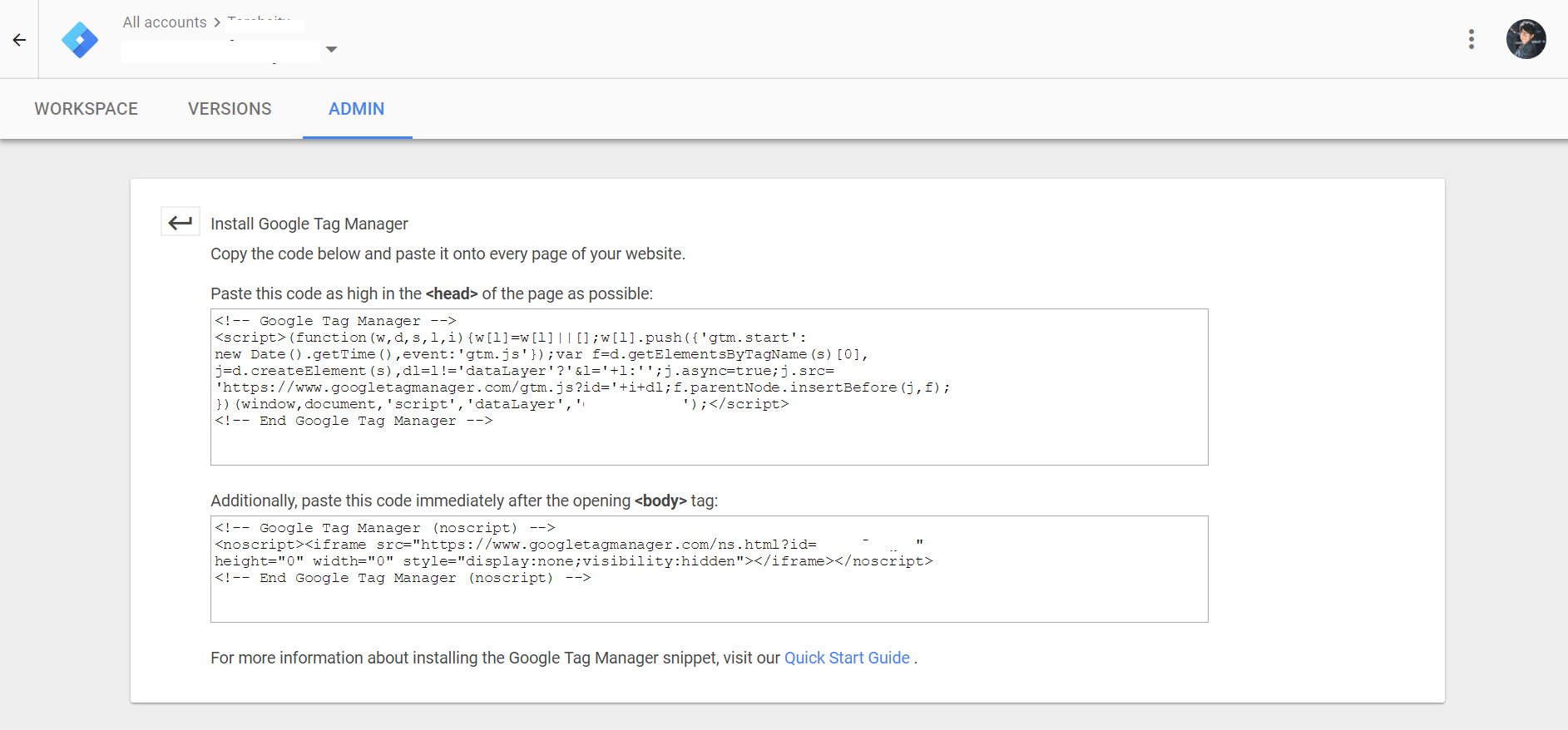Viewport: 1568px width, 730px height.
Task: Click inside the head code snippet box
Action: coord(709,387)
